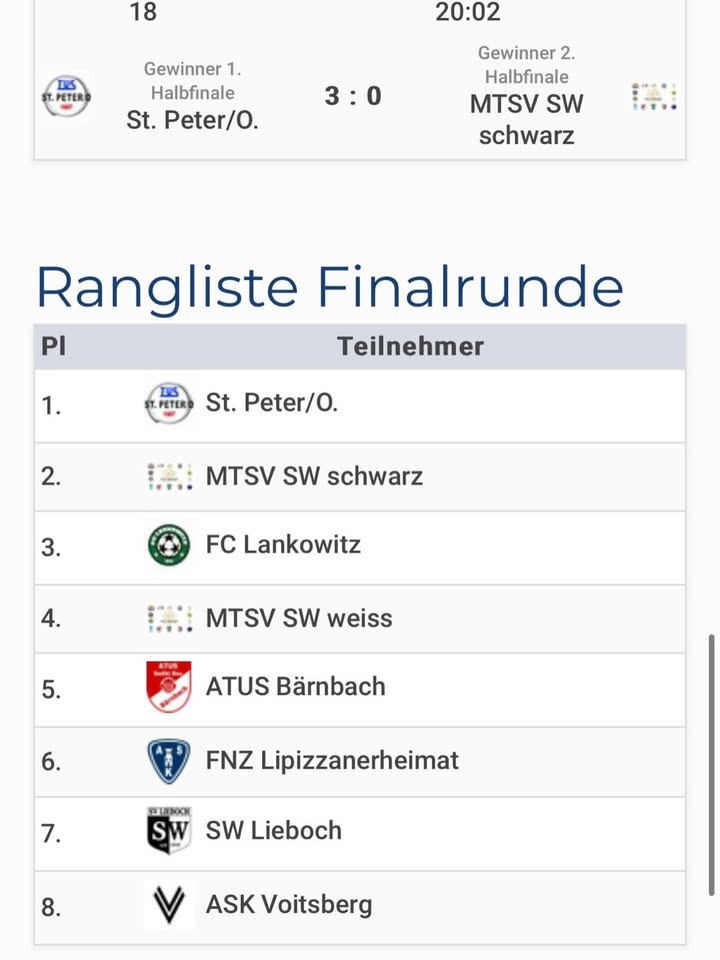Click the ASK Voitsberg V-shaped logo
The width and height of the screenshot is (720, 960).
tap(168, 905)
